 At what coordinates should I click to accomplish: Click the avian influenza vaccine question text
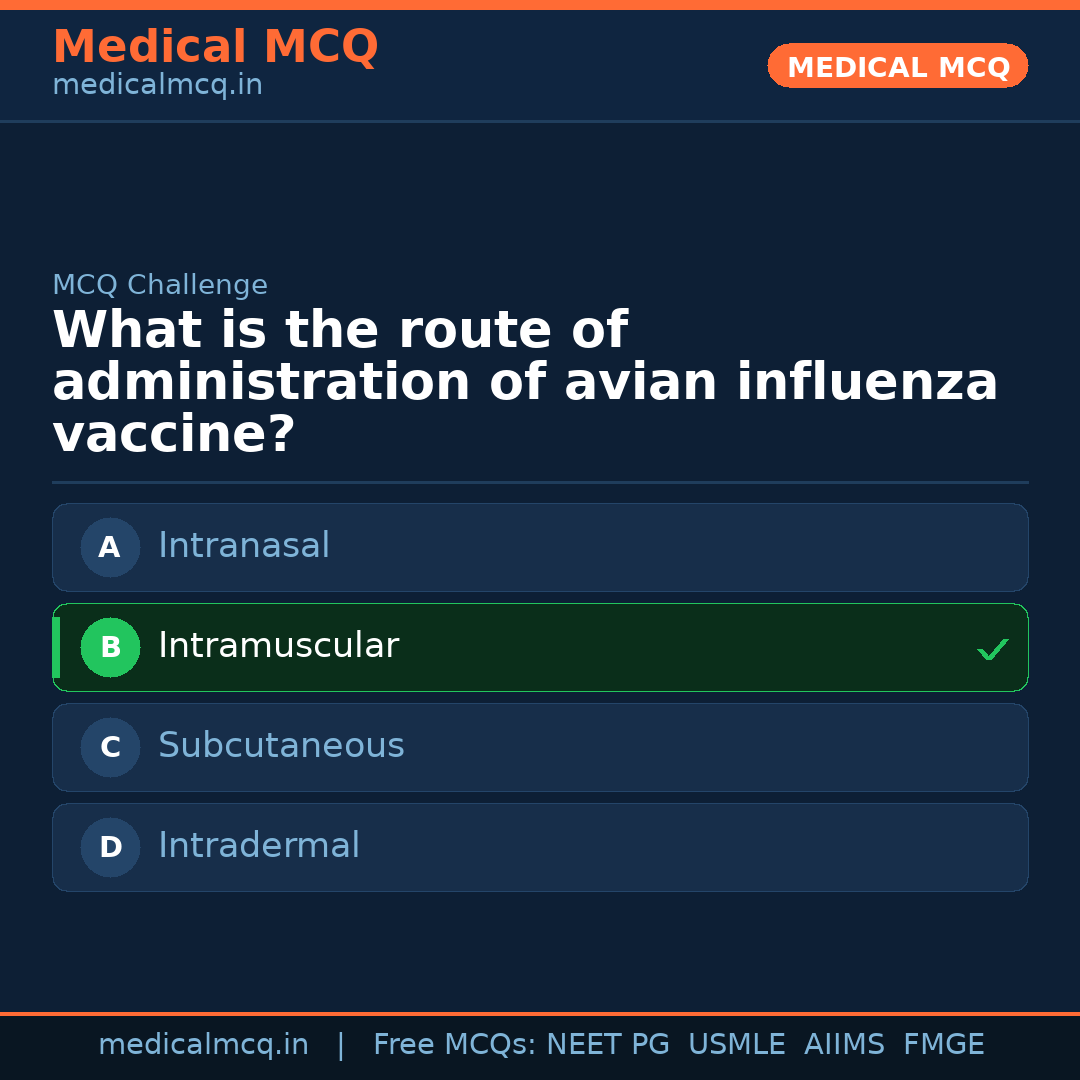pyautogui.click(x=525, y=383)
